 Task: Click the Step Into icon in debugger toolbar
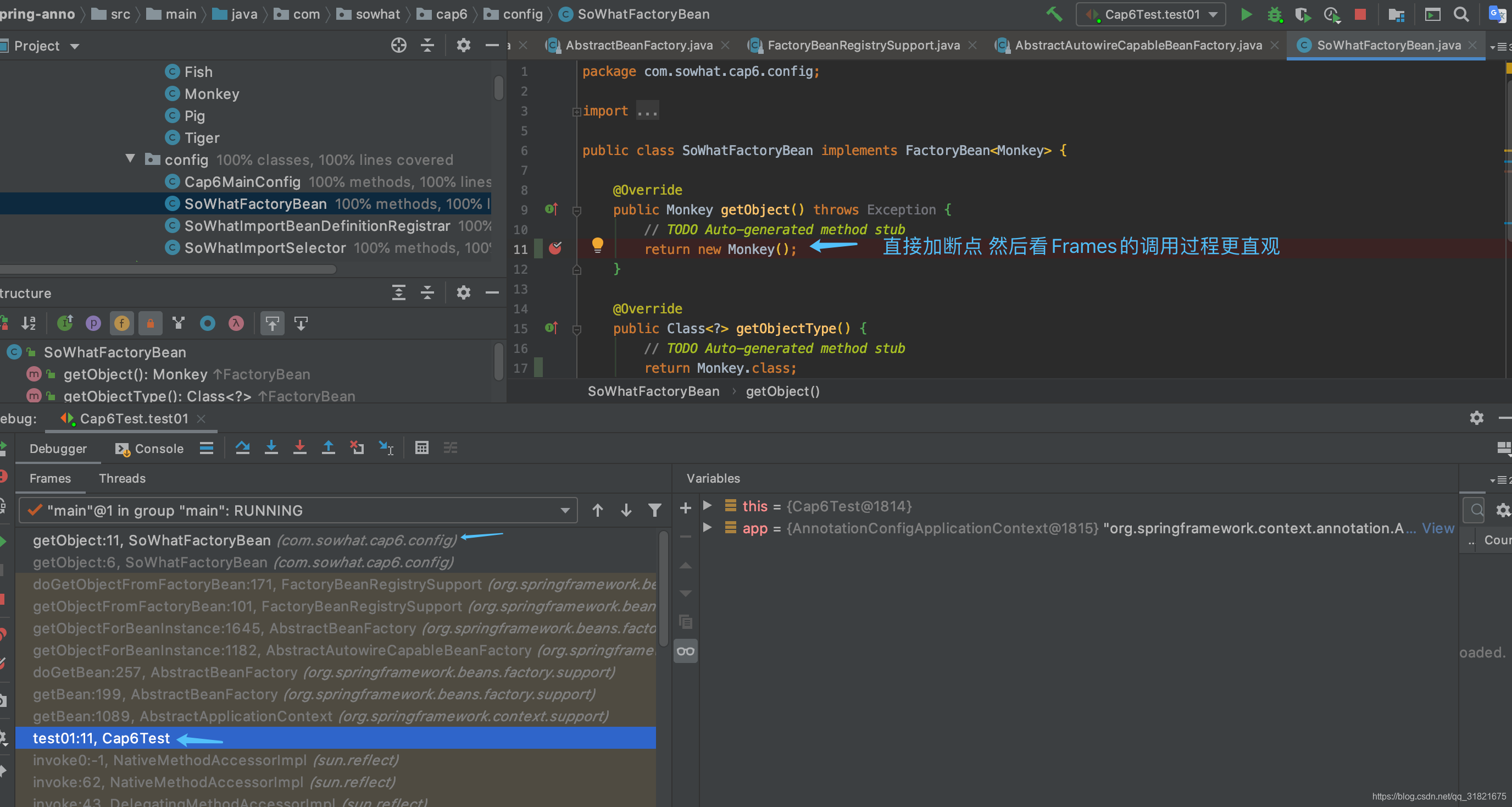[272, 447]
